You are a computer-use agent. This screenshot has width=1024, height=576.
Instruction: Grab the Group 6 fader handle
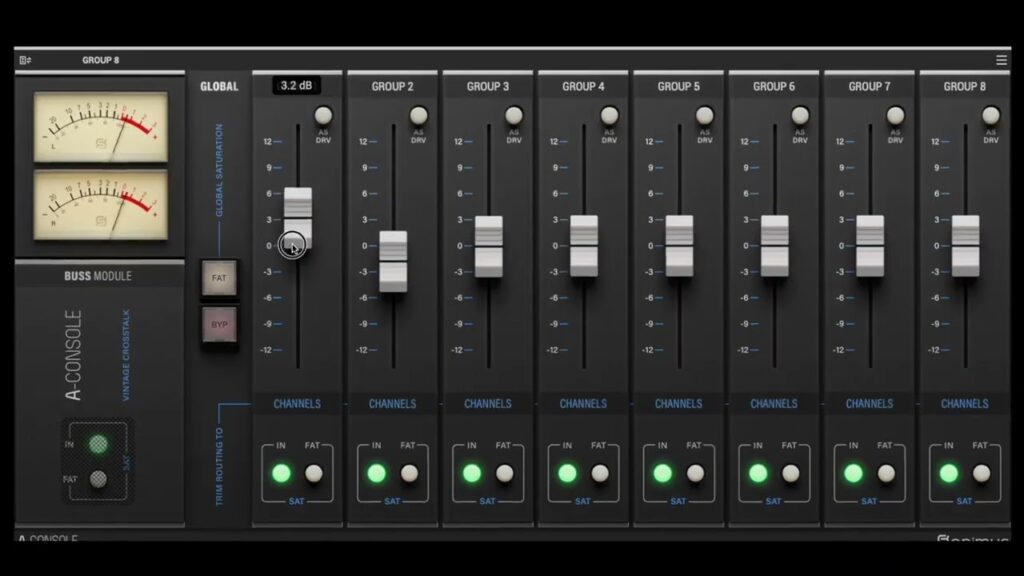point(775,246)
